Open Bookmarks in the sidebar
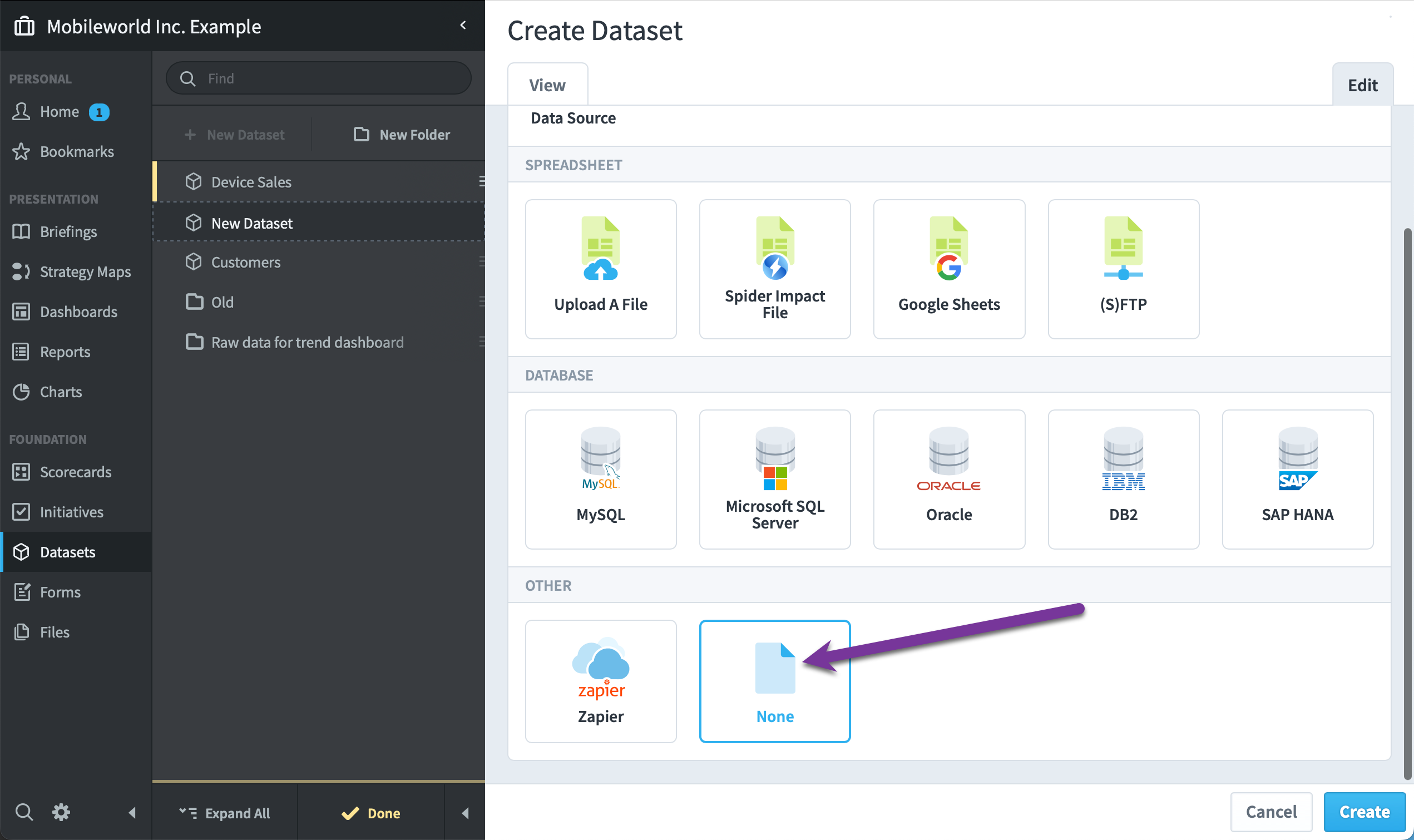This screenshot has height=840, width=1414. click(x=76, y=152)
